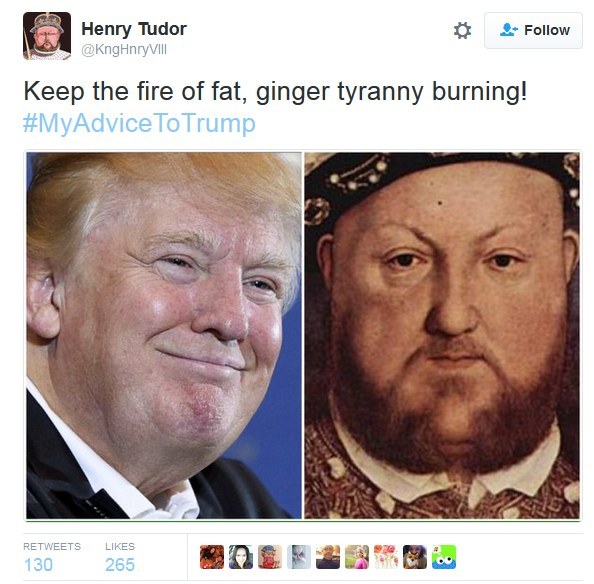Enlarge the left photo of smiling man
The width and height of the screenshot is (594, 584).
(x=164, y=335)
